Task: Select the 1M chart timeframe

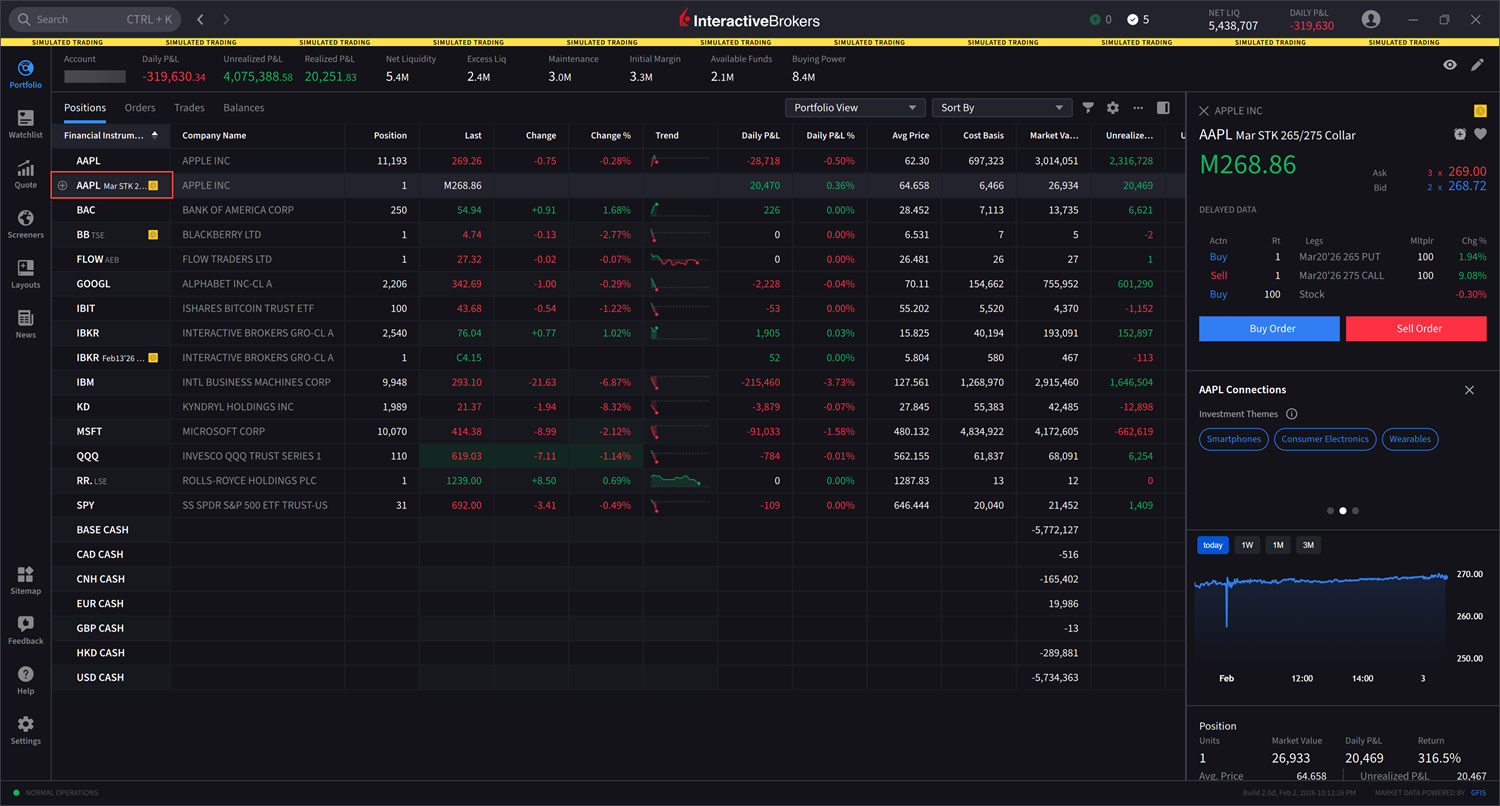Action: click(1277, 545)
